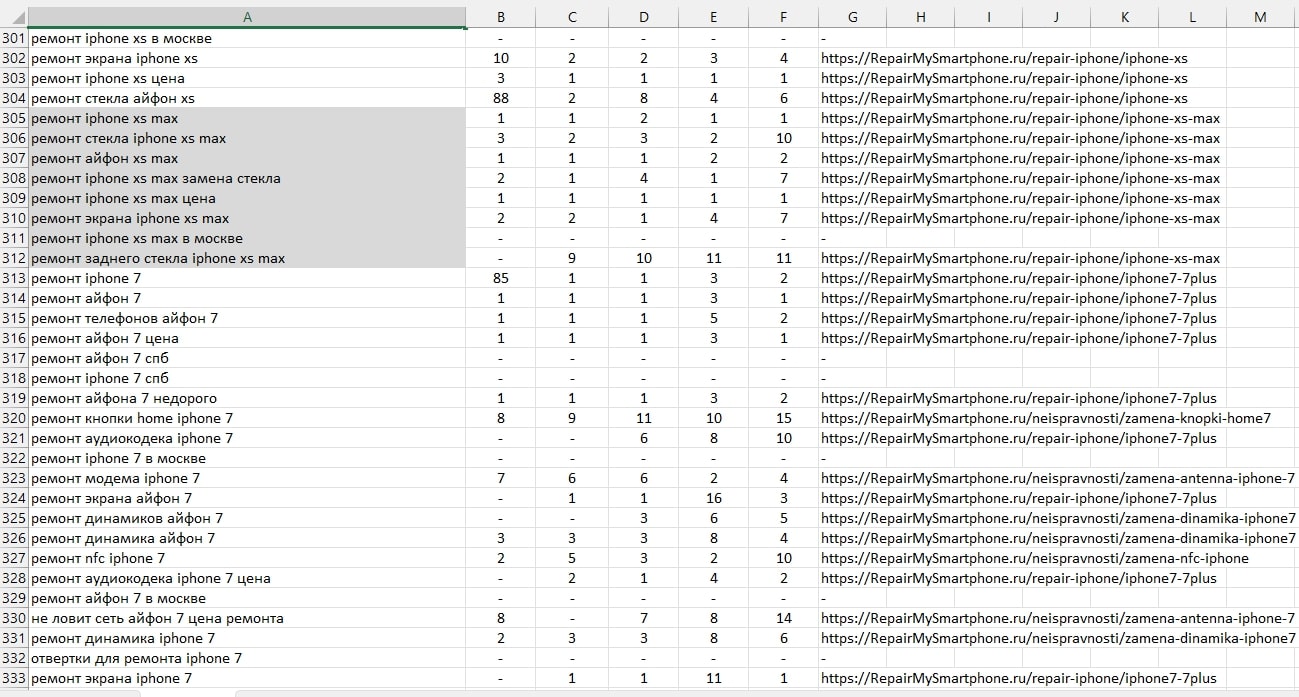Open zamena-dinamika-iphone7 URL in row 325

point(1059,518)
